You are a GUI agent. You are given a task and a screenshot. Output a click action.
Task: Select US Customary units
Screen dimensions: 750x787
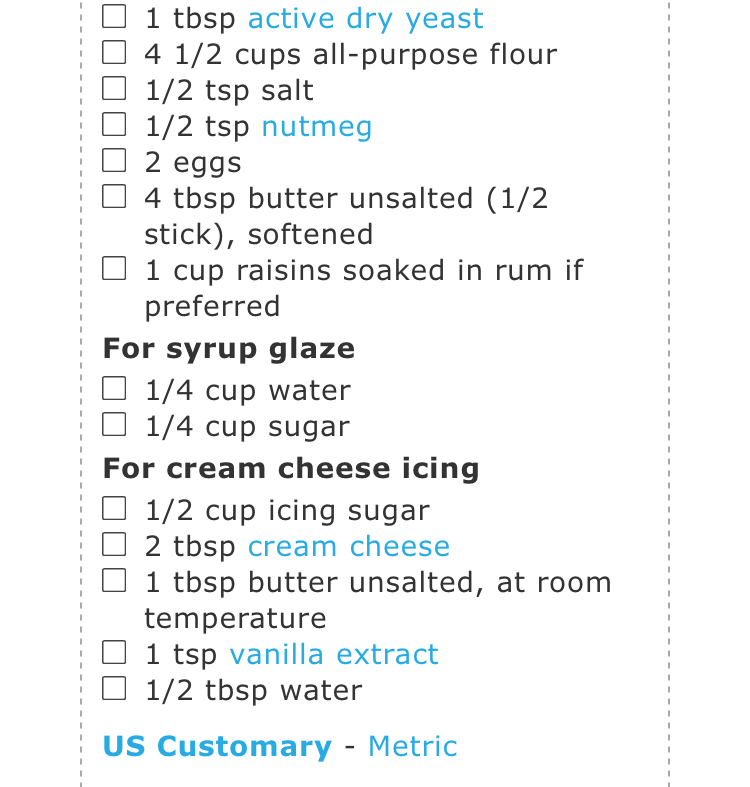(x=217, y=746)
